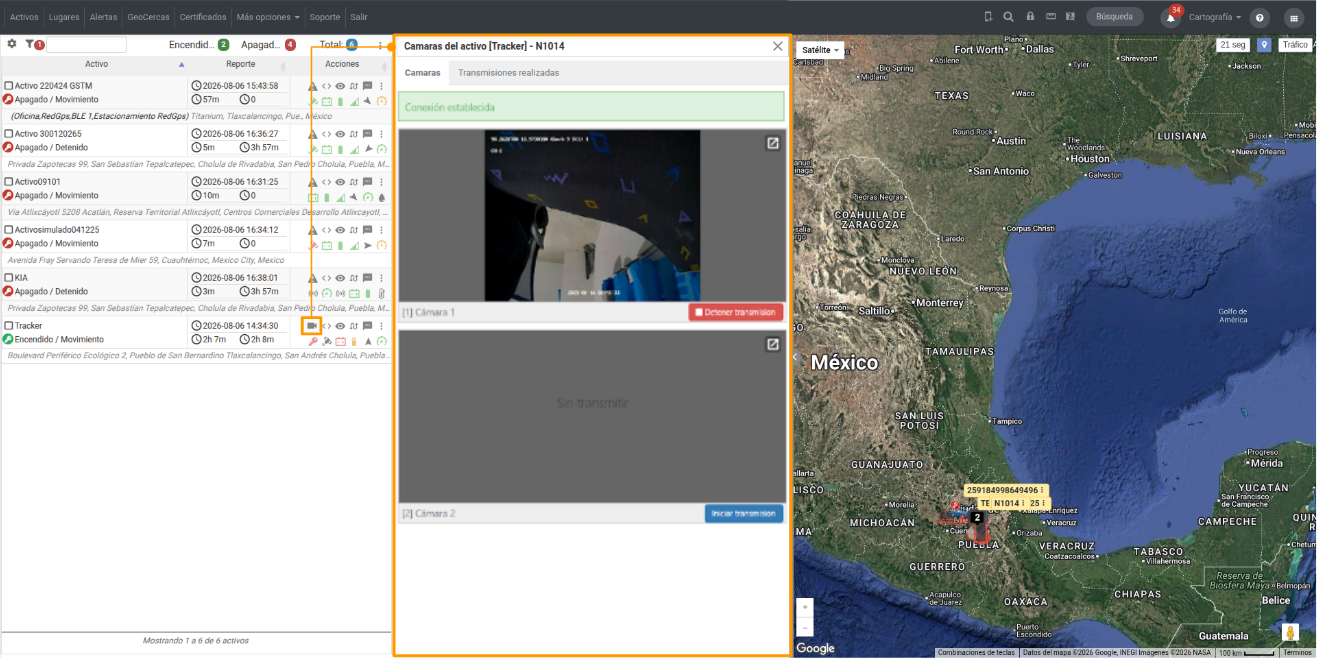
Task: Check the box for Activo 220424 GSTM
Action: click(8, 86)
